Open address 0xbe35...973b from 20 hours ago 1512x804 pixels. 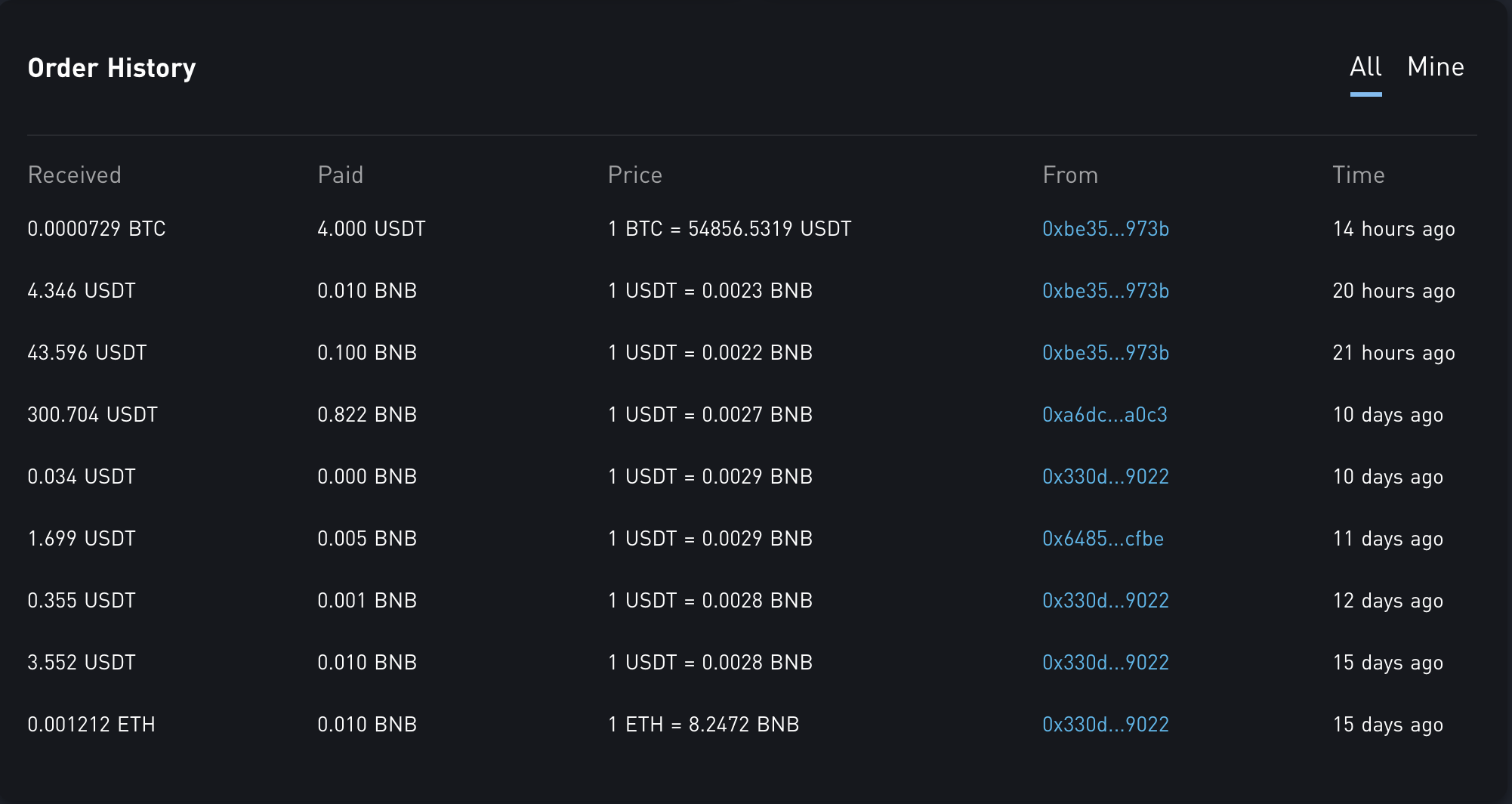pyautogui.click(x=1106, y=291)
